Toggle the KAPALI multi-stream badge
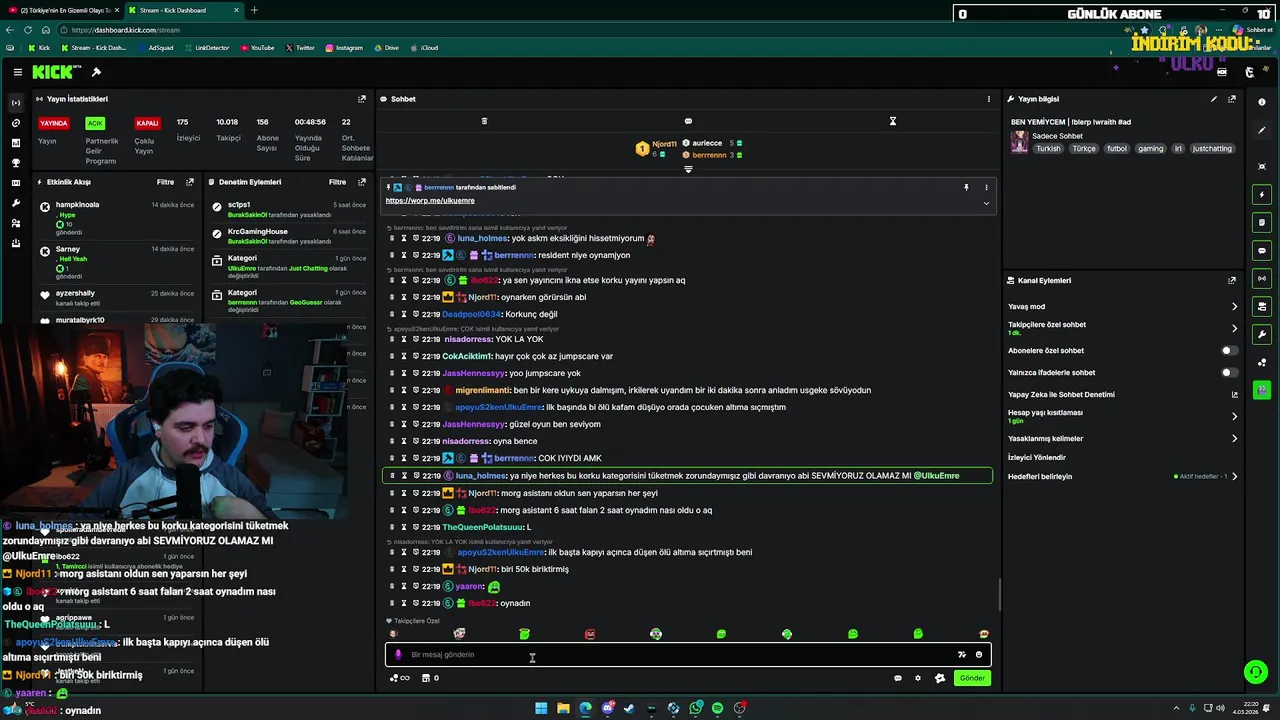The width and height of the screenshot is (1280, 720). point(147,123)
